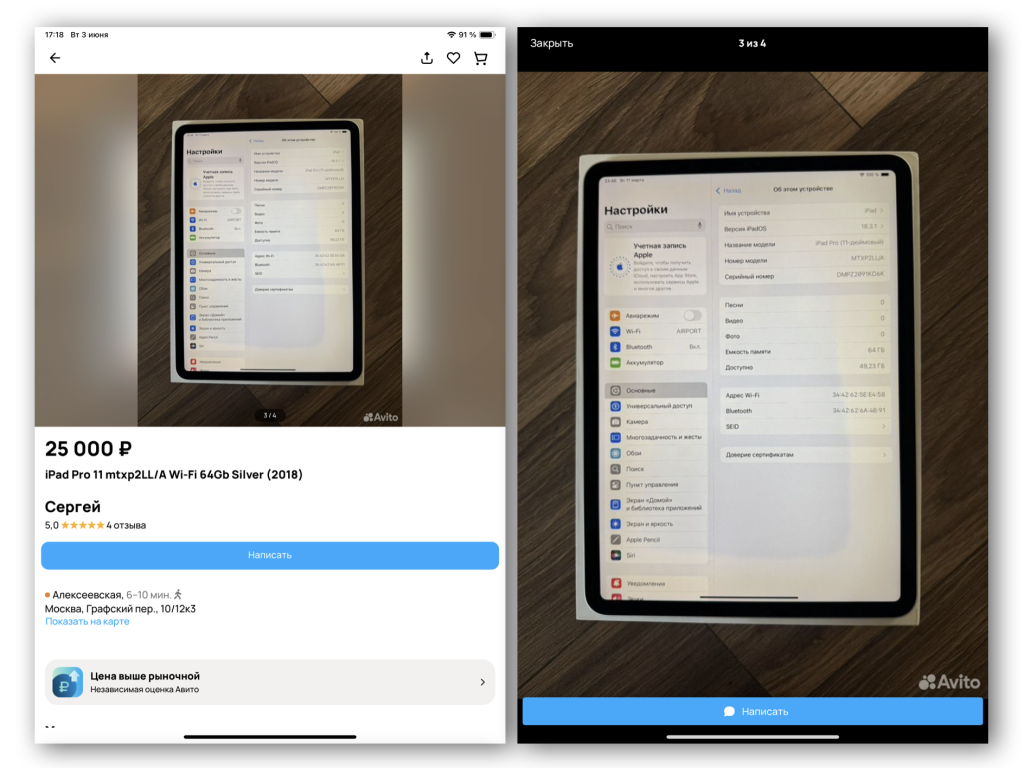This screenshot has width=1024, height=768.
Task: Click the blue Написать button under Сергей
Action: pyautogui.click(x=270, y=555)
